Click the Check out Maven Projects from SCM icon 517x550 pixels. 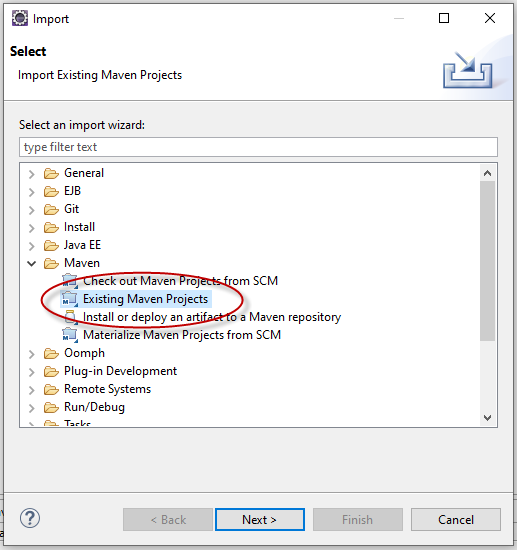pyautogui.click(x=70, y=281)
